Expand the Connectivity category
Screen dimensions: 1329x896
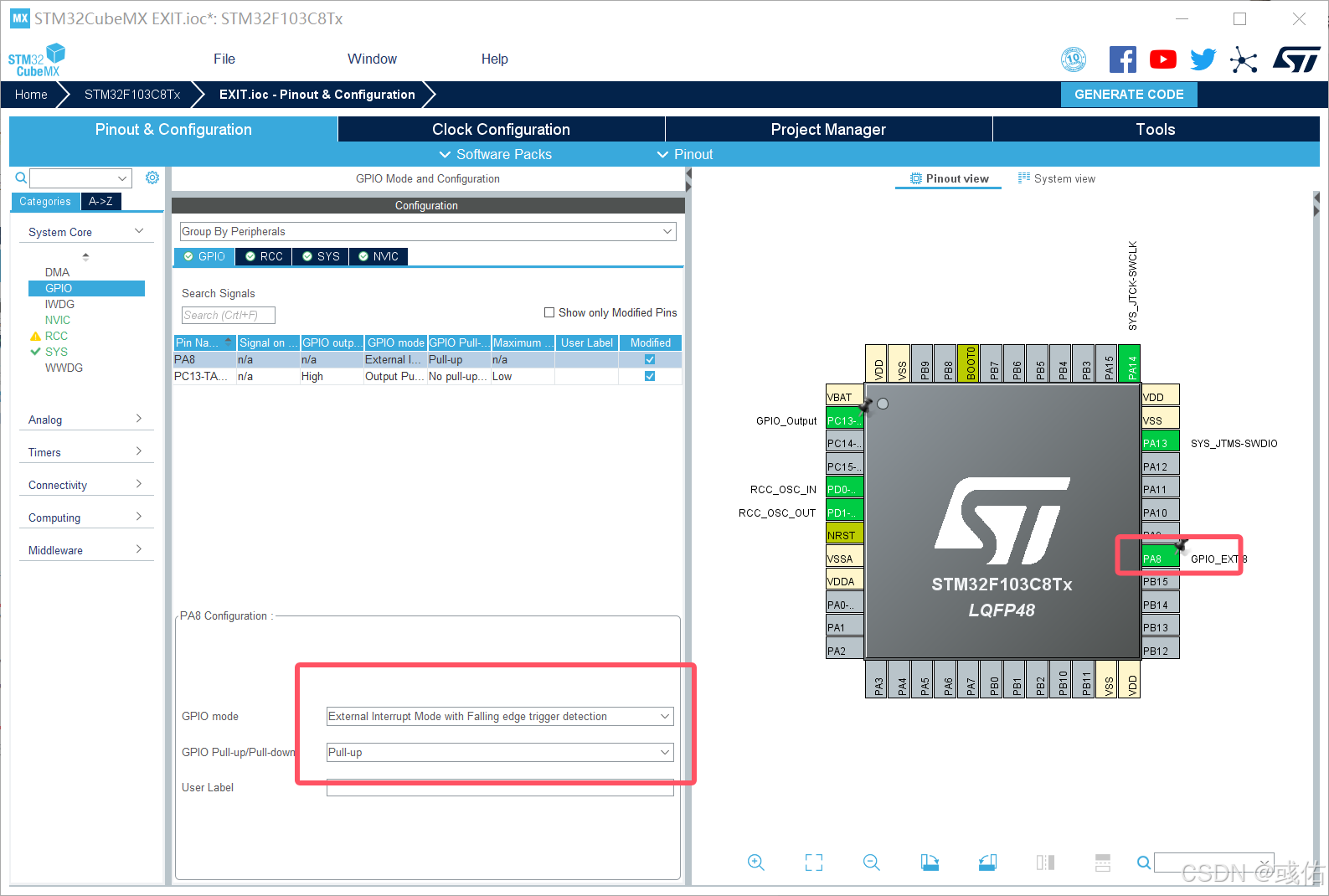(139, 484)
